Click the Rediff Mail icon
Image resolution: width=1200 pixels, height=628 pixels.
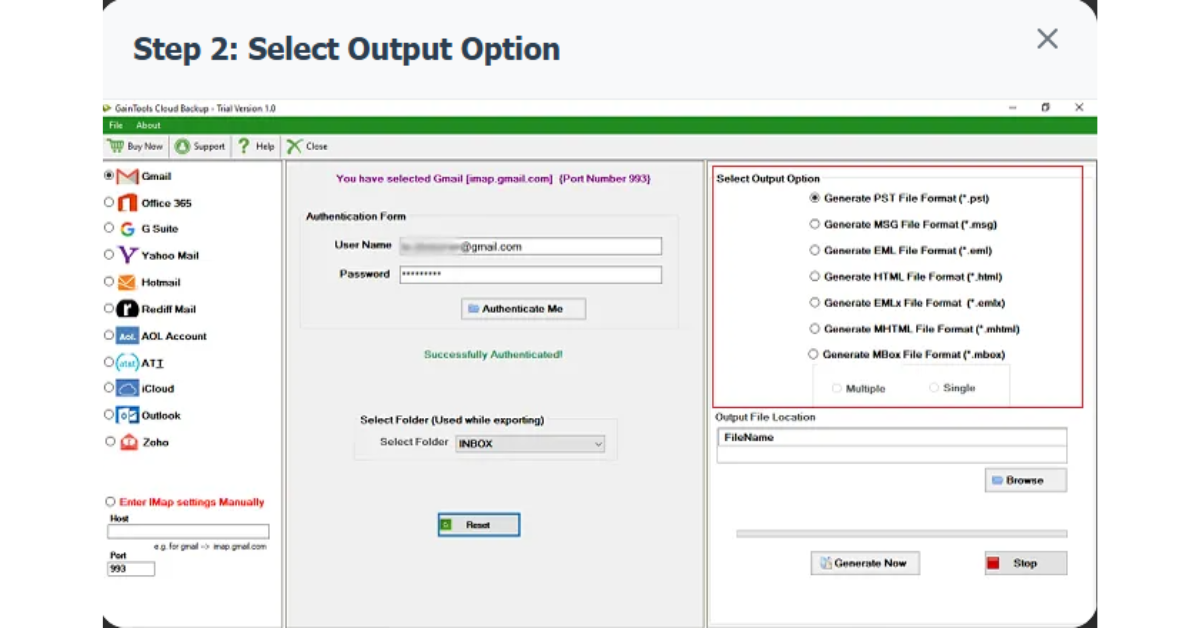(127, 309)
